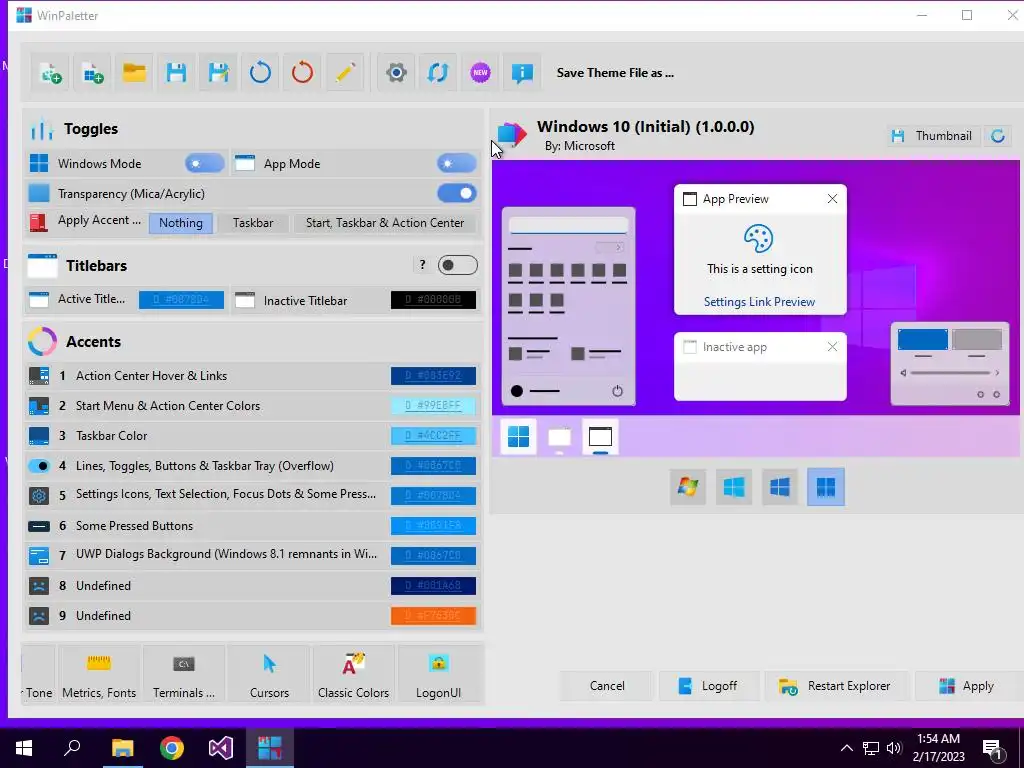The height and width of the screenshot is (768, 1024).
Task: Edit theme info with pencil icon
Action: click(x=345, y=72)
